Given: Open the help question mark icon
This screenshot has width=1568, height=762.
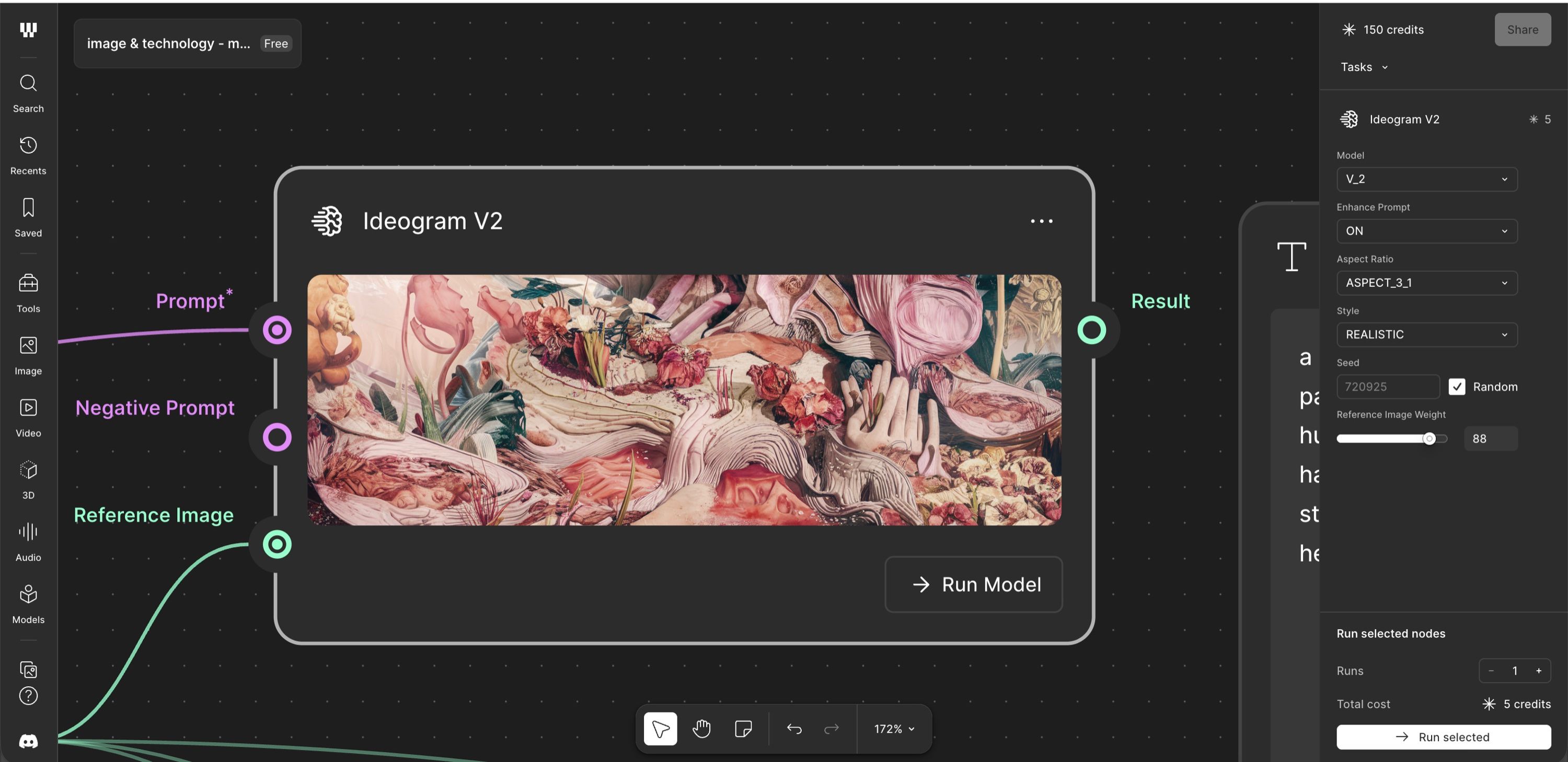Looking at the screenshot, I should pyautogui.click(x=28, y=696).
